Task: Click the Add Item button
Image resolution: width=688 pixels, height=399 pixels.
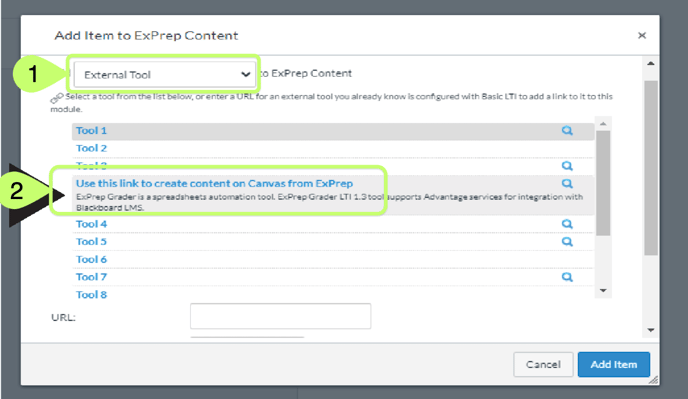Action: click(x=613, y=364)
